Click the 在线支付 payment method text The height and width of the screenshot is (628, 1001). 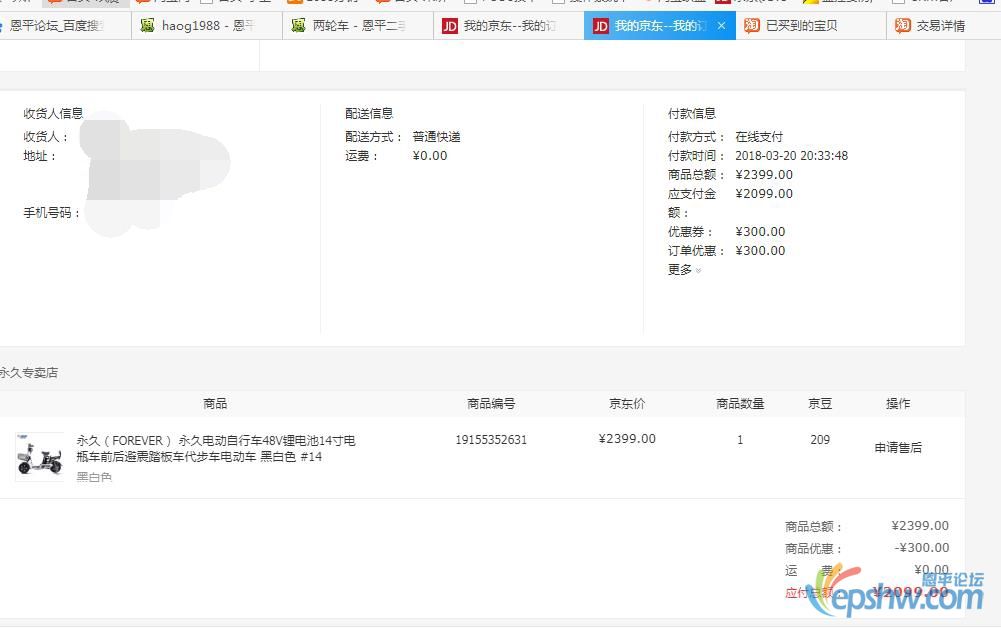pos(758,137)
